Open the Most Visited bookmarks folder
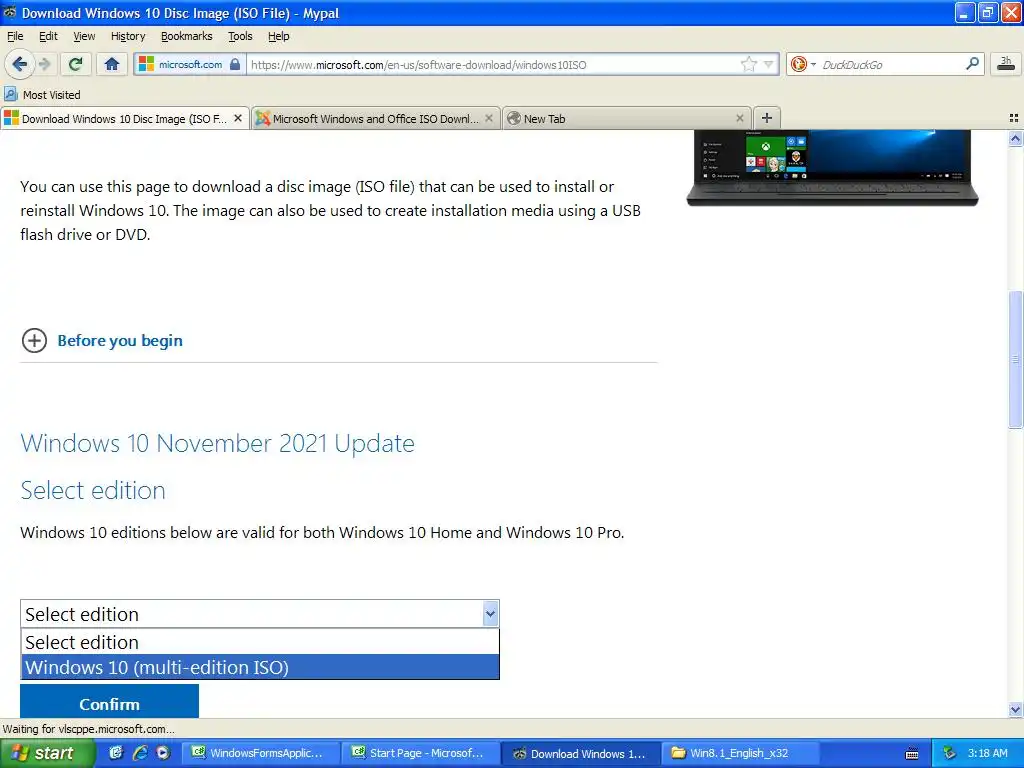This screenshot has height=768, width=1024. tap(42, 95)
